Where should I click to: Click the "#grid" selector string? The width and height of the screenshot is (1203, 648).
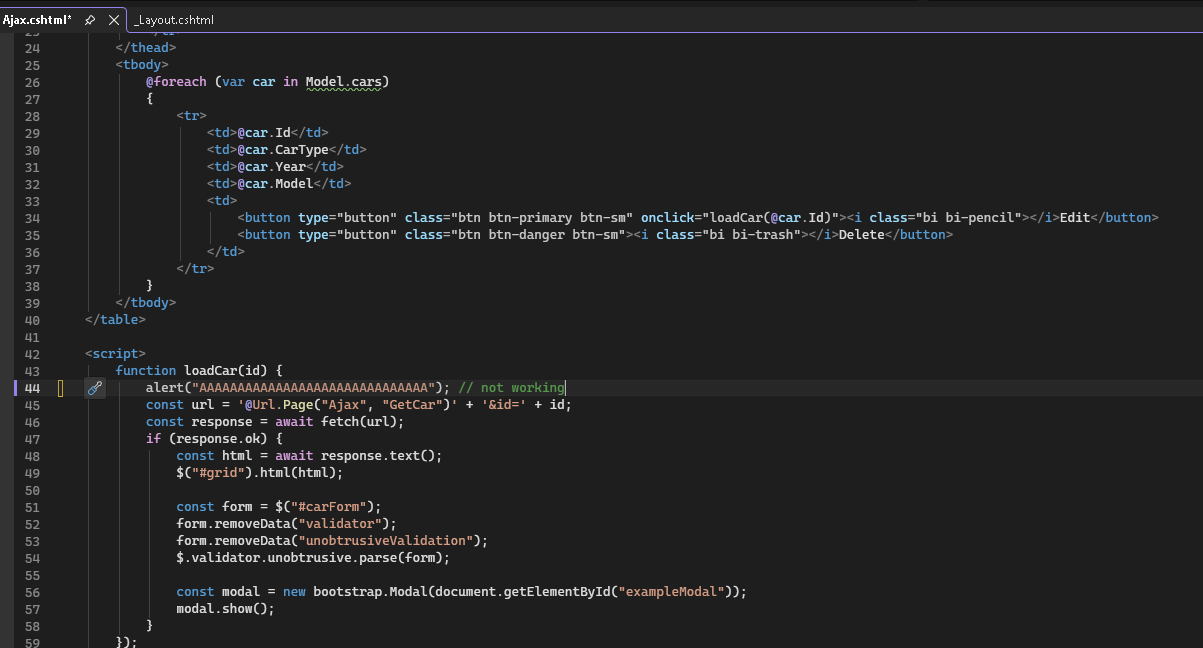pyautogui.click(x=218, y=473)
